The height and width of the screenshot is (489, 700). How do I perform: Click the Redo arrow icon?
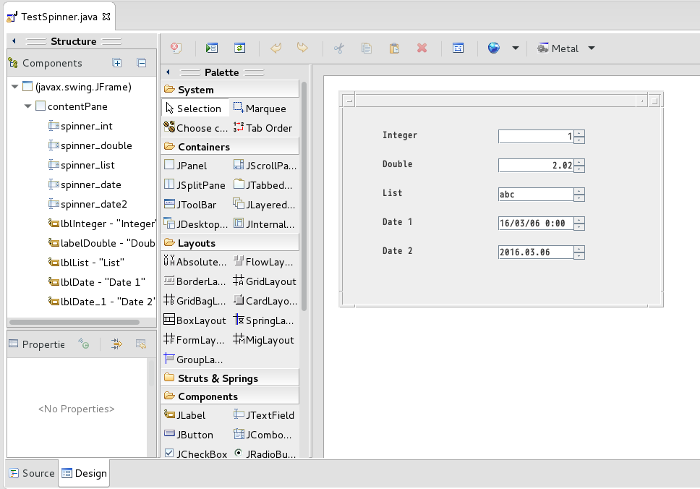click(303, 48)
